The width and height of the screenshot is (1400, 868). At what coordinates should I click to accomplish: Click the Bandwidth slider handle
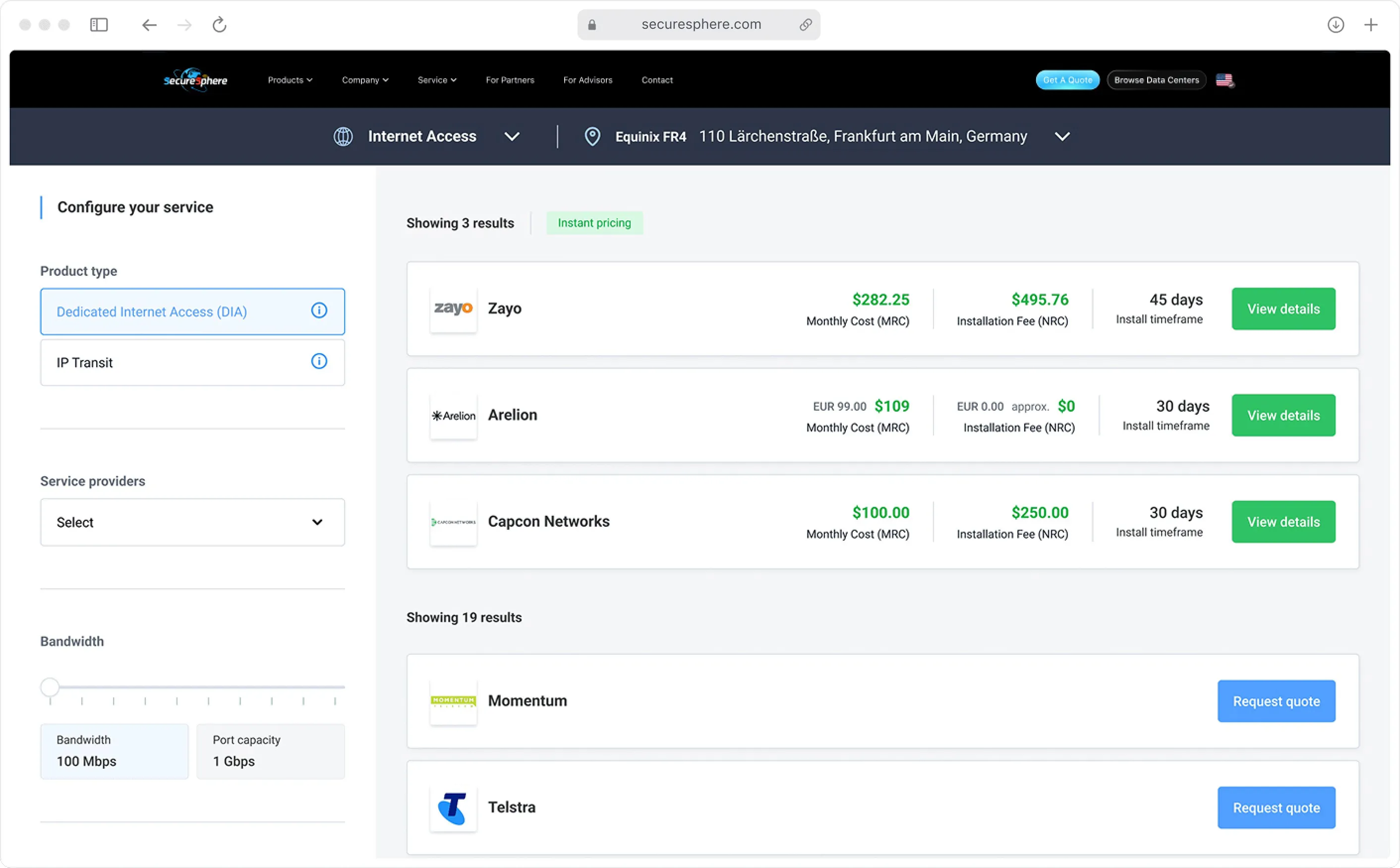coord(50,686)
